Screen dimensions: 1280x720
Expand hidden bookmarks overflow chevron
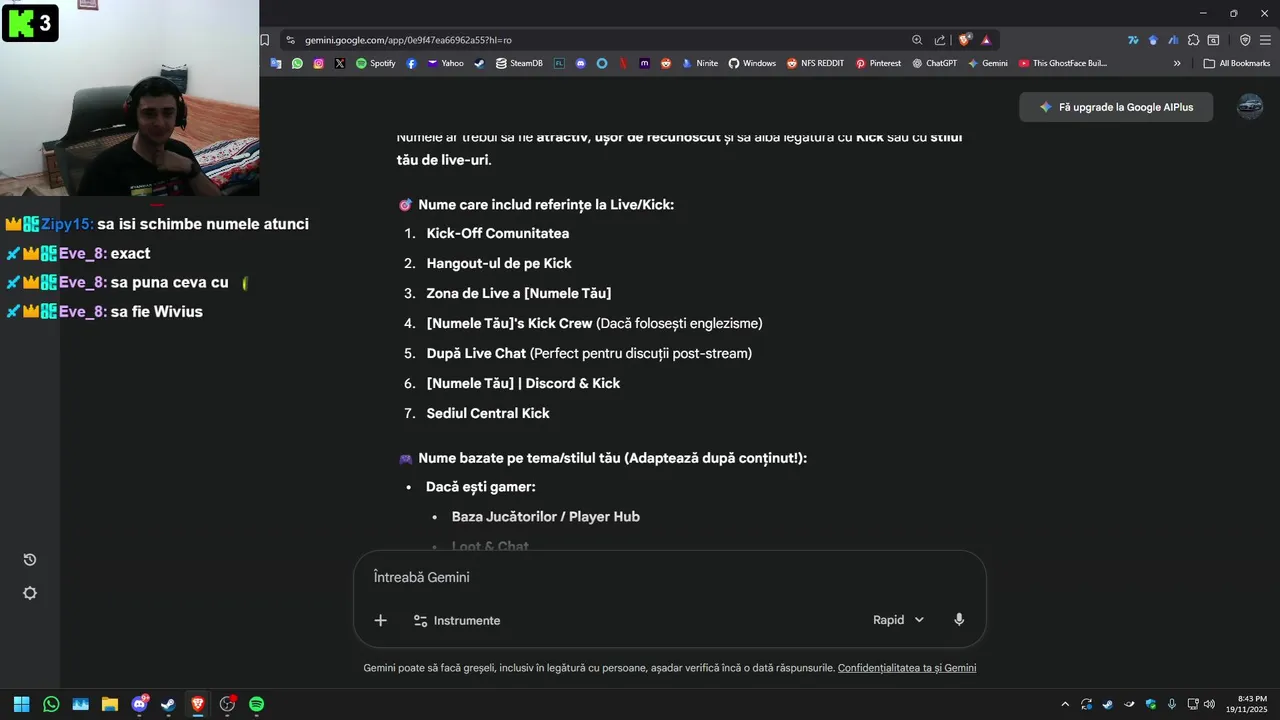coord(1177,63)
